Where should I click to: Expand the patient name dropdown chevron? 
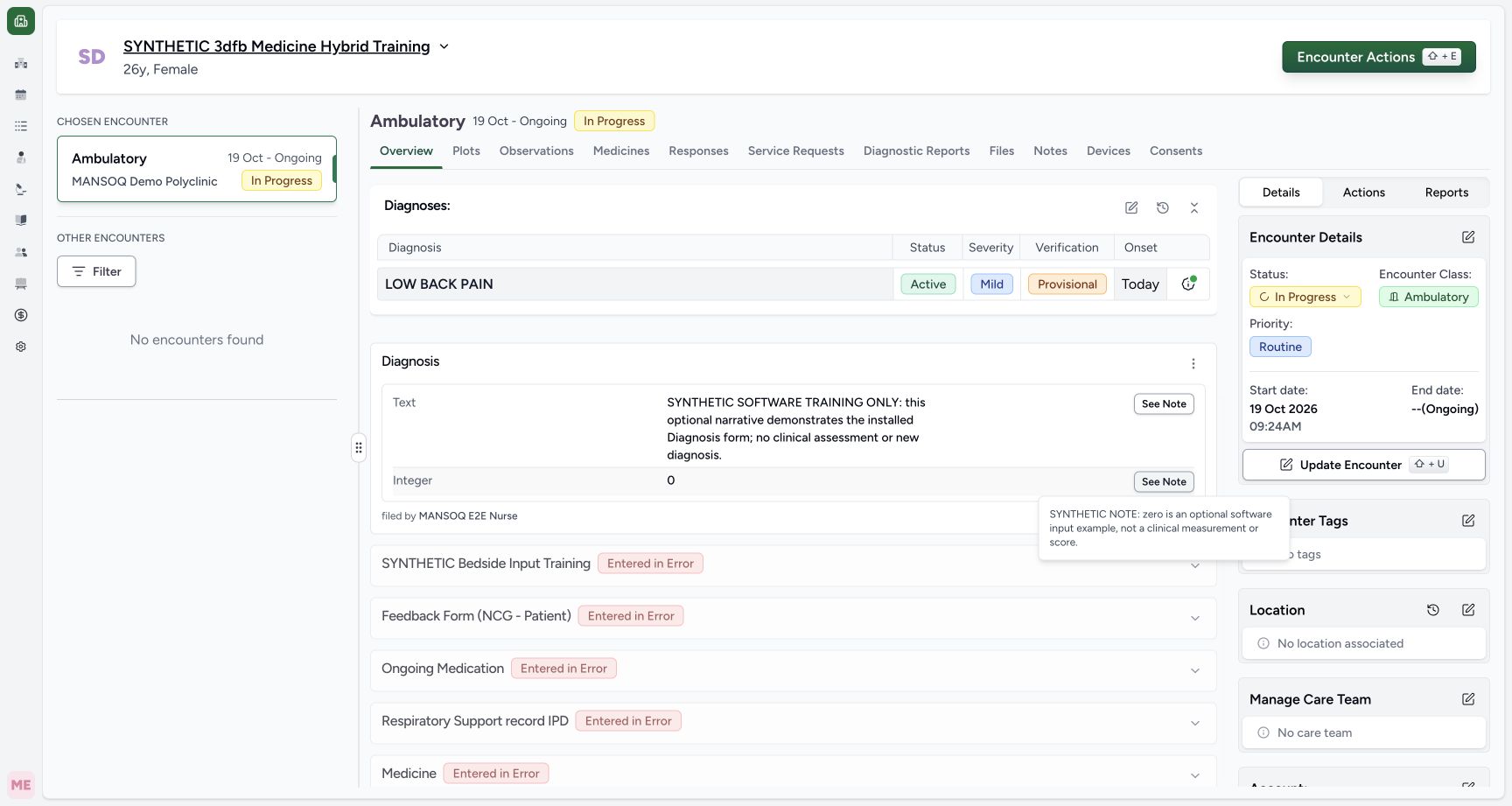[x=444, y=46]
